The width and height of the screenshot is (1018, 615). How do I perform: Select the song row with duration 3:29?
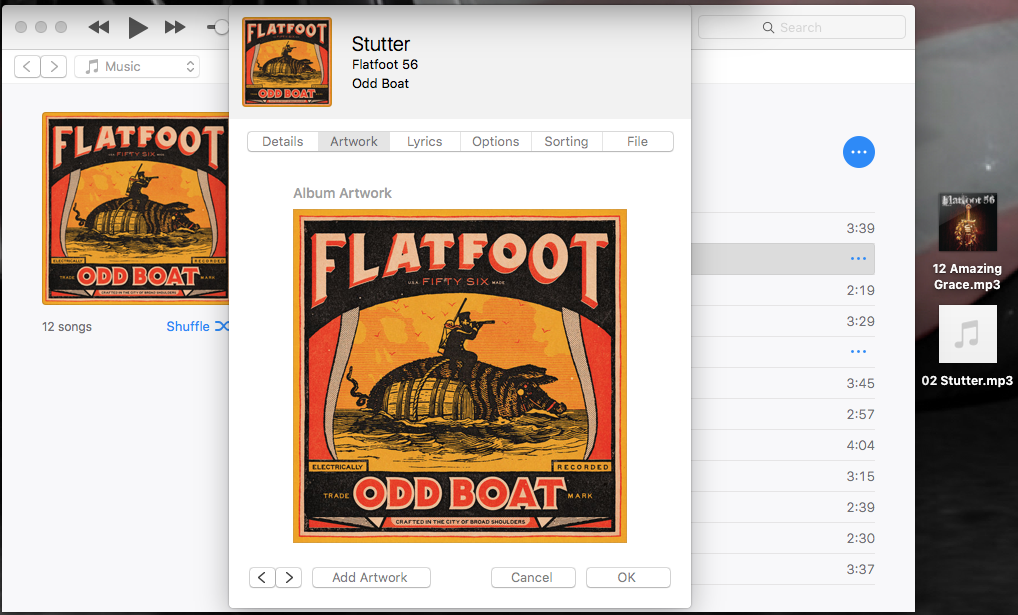tap(783, 321)
